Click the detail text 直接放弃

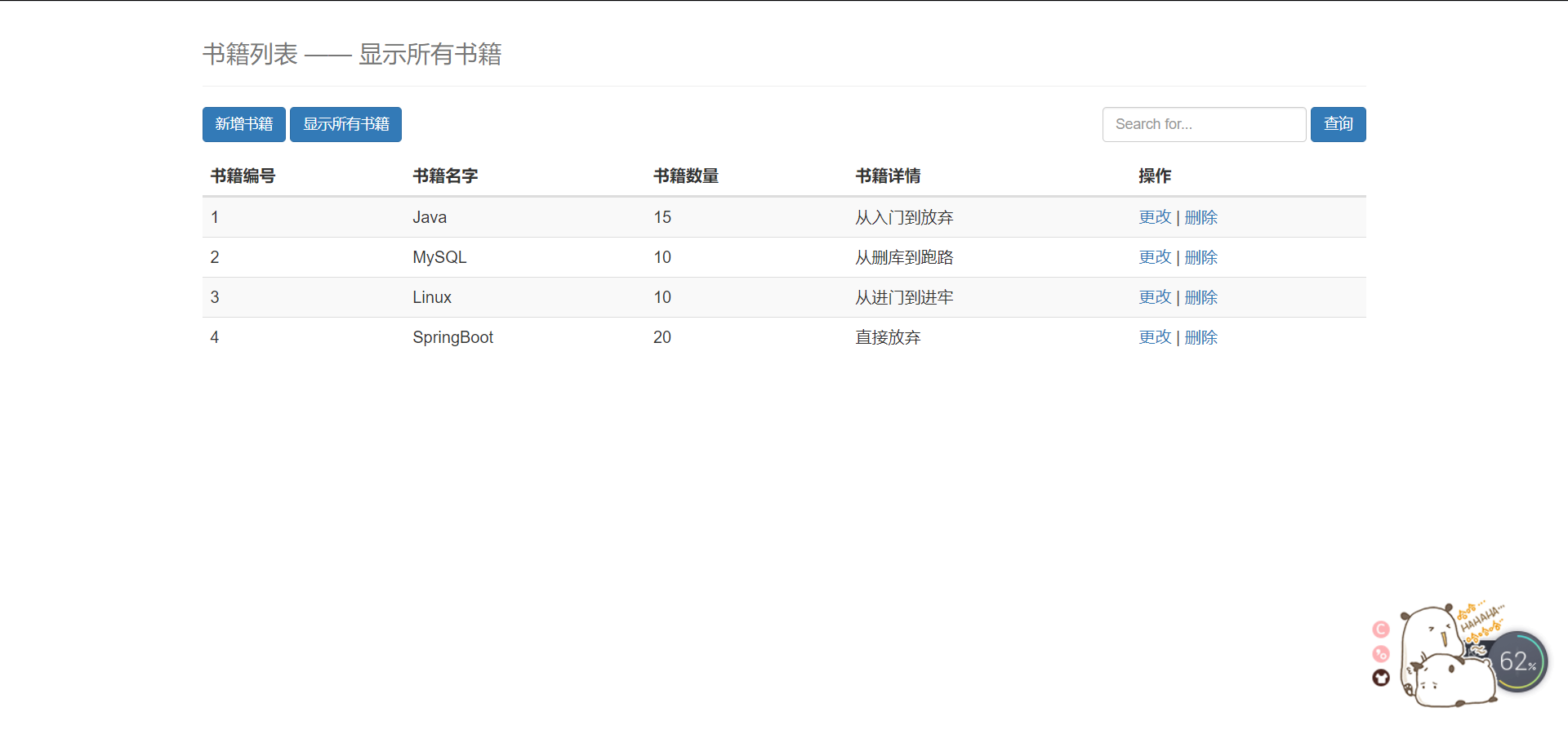pyautogui.click(x=888, y=337)
